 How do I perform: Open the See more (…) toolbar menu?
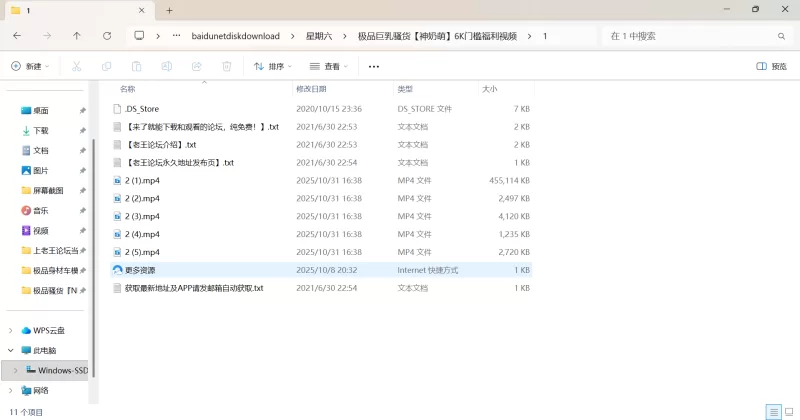point(374,67)
